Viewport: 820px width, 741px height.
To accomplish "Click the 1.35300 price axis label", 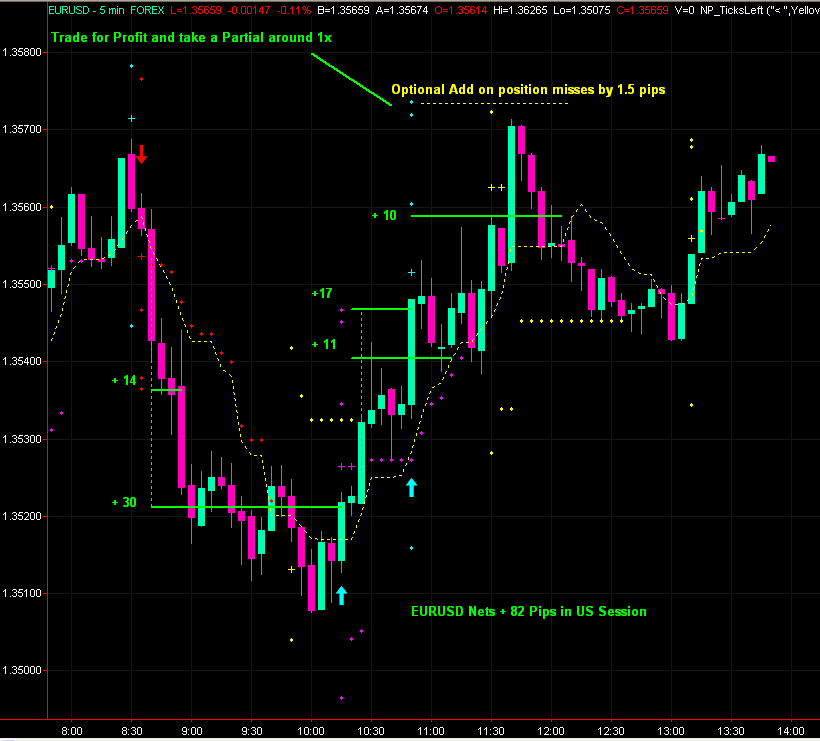I will pyautogui.click(x=22, y=439).
